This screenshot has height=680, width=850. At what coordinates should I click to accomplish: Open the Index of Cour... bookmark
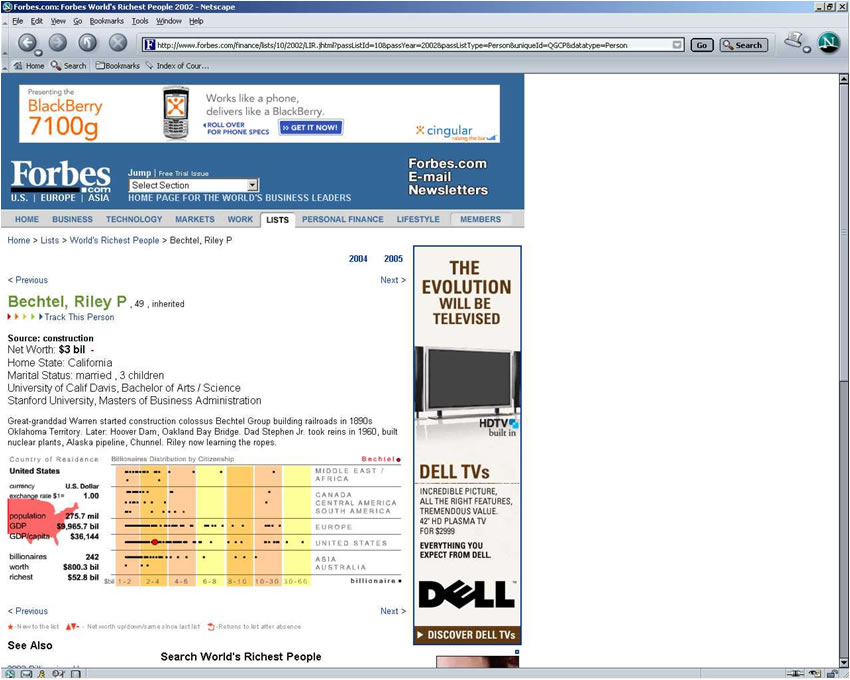pyautogui.click(x=177, y=66)
